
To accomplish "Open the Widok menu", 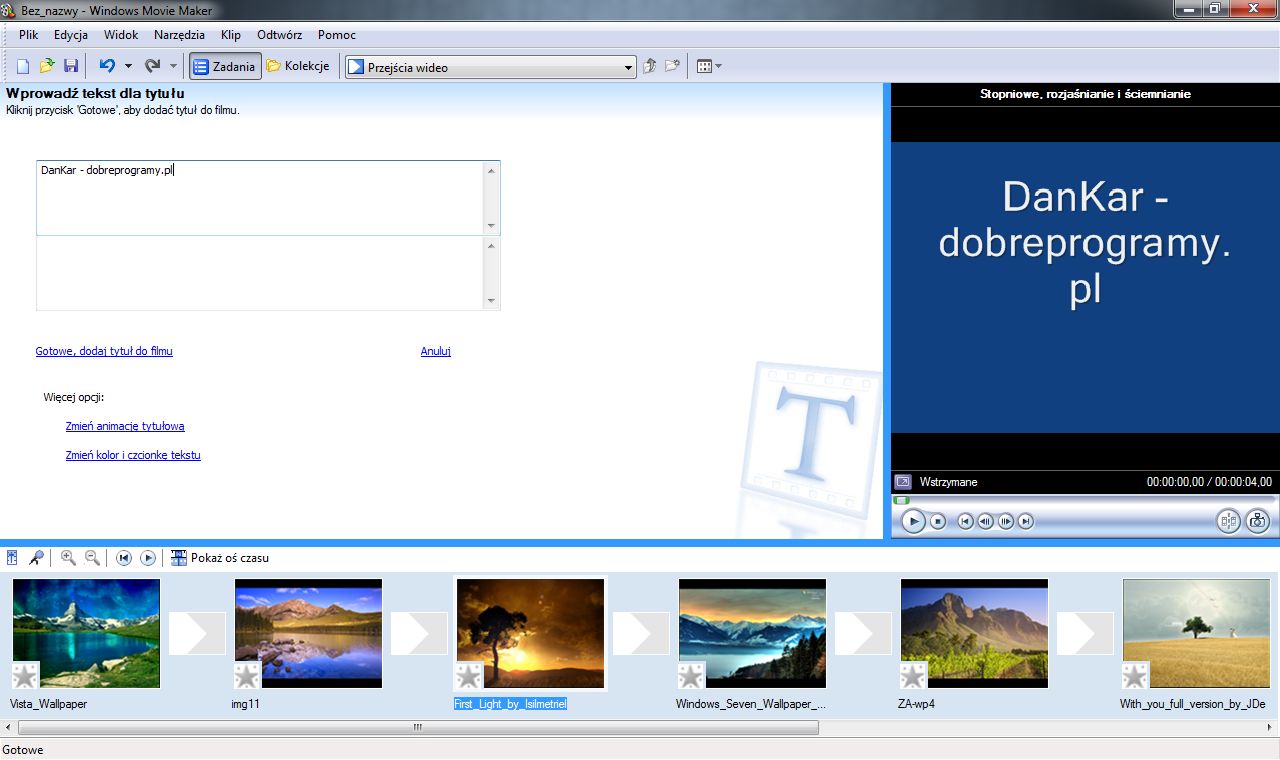I will pyautogui.click(x=121, y=35).
